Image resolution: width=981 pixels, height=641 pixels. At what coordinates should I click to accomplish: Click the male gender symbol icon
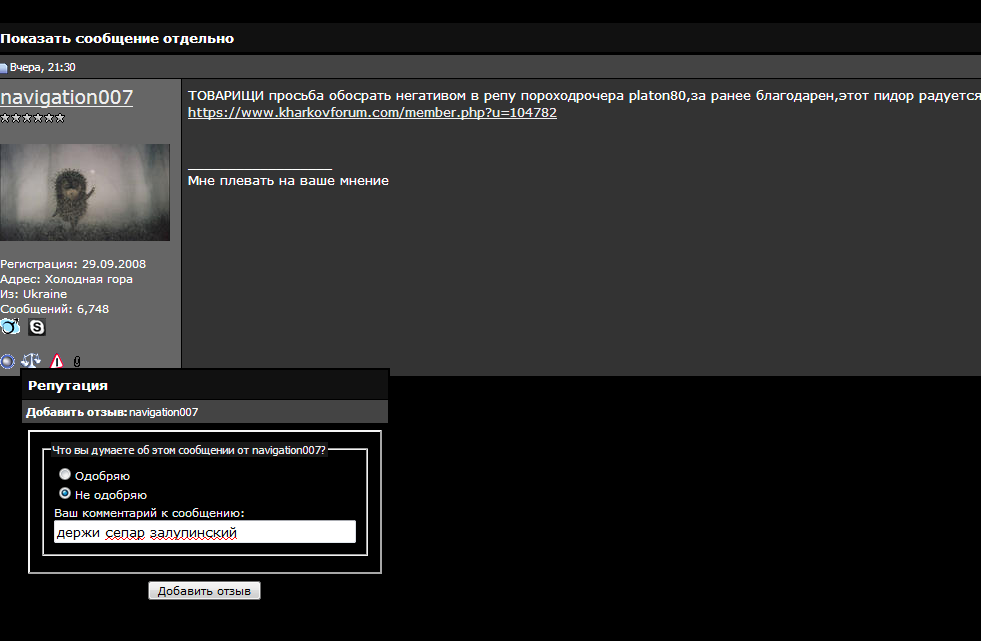click(10, 326)
